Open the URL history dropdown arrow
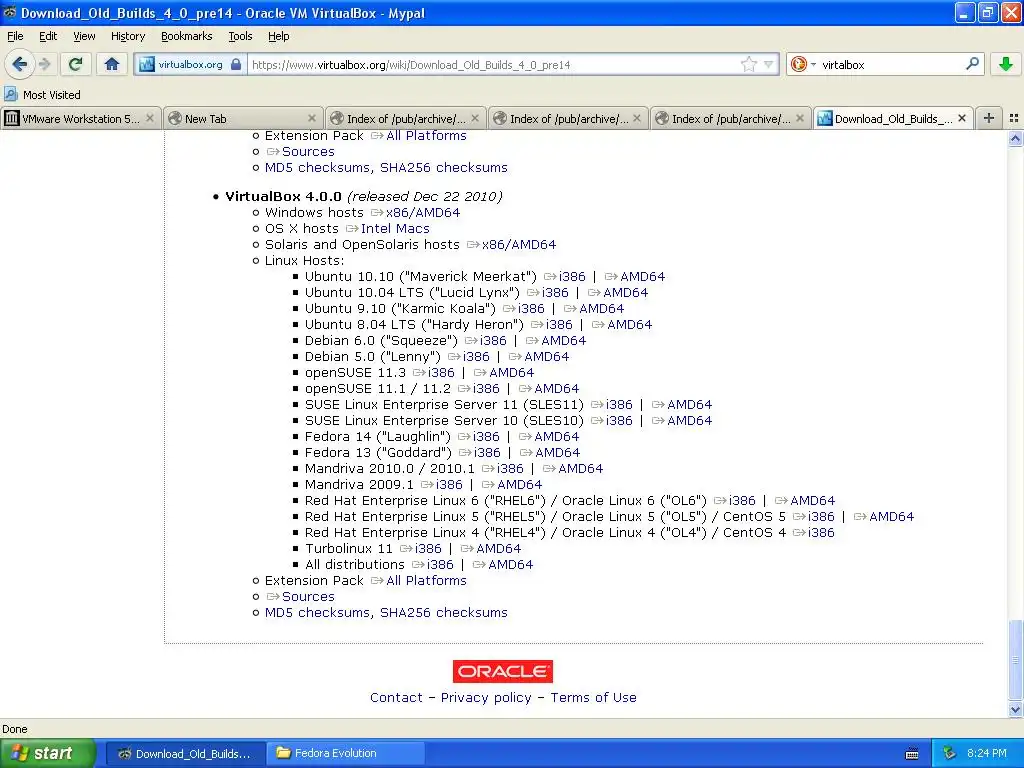Screen dimensions: 1024x768 coord(769,64)
